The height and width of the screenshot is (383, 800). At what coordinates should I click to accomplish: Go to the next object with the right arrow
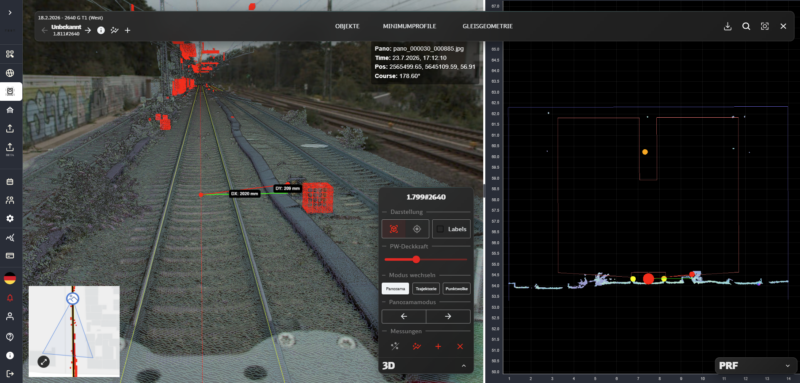coord(88,30)
